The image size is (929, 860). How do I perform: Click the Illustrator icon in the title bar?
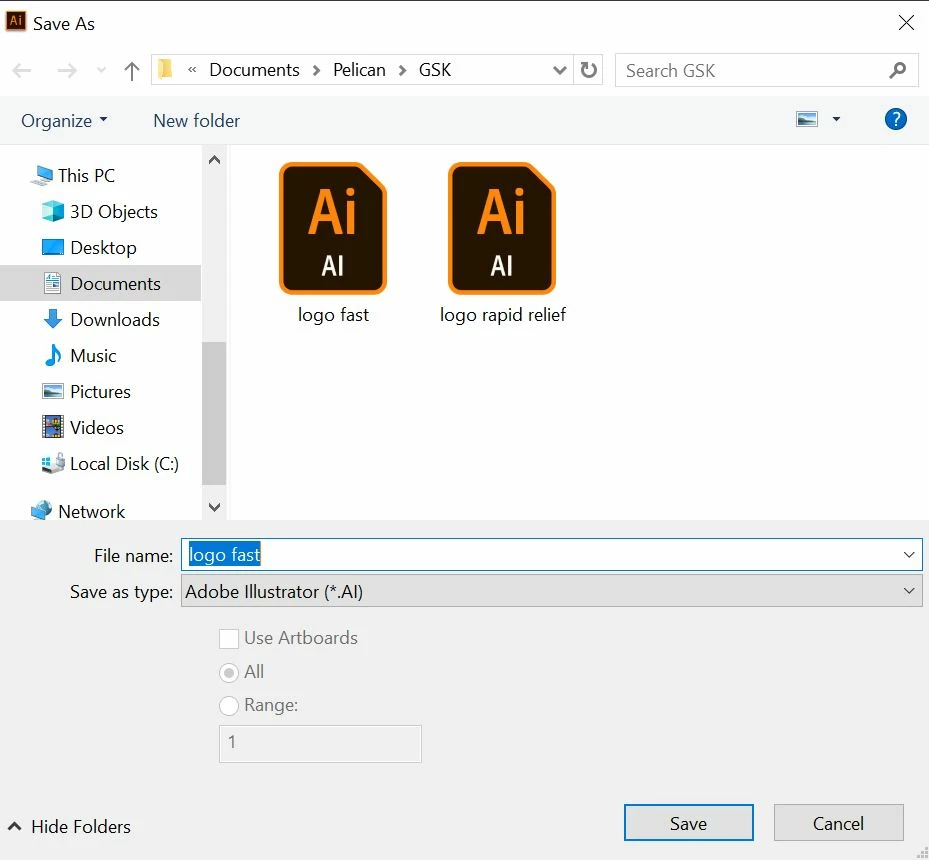[x=16, y=21]
